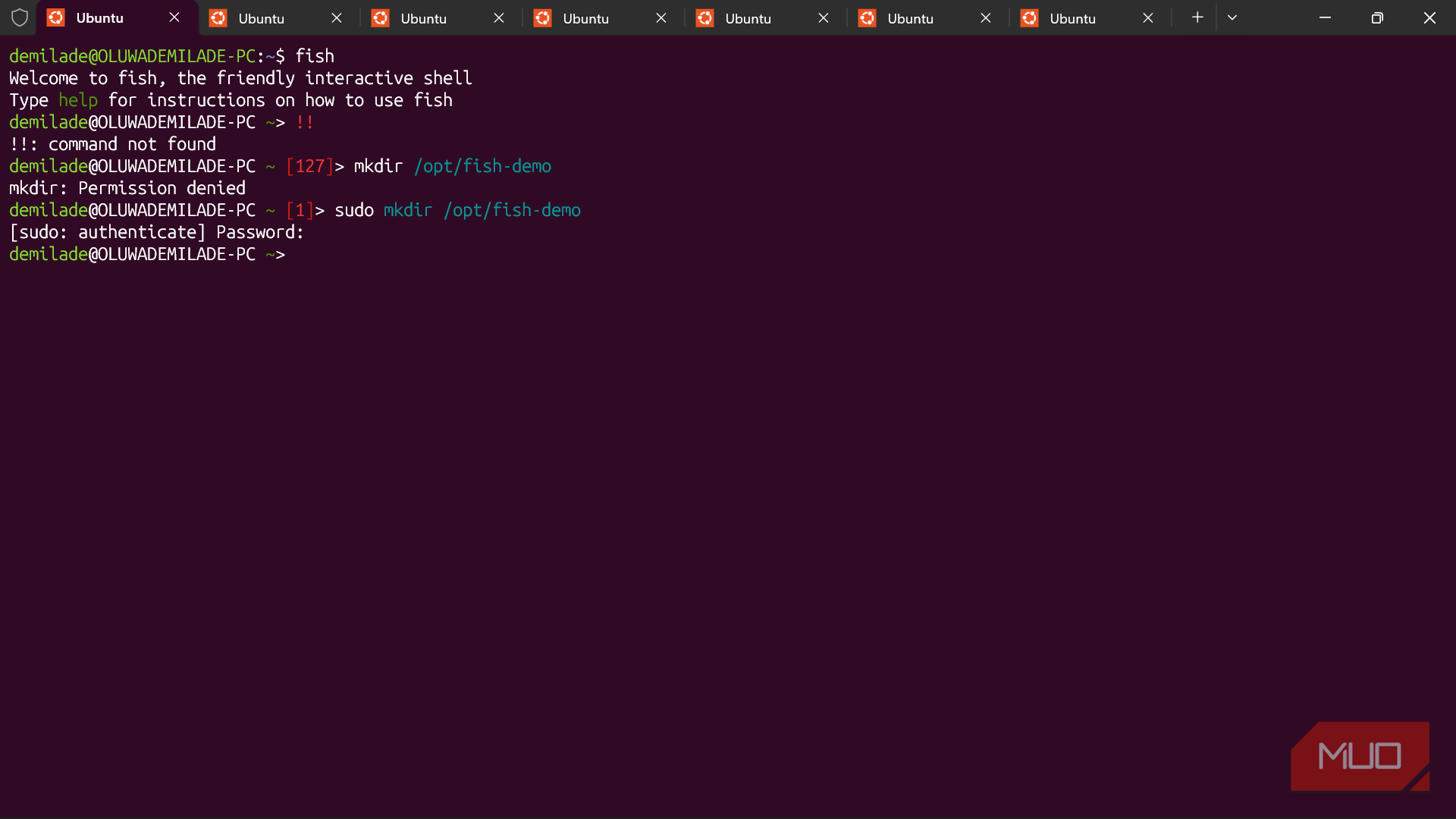Switch to the last, seventh Ubuntu tab
This screenshot has width=1456, height=819.
point(1090,17)
